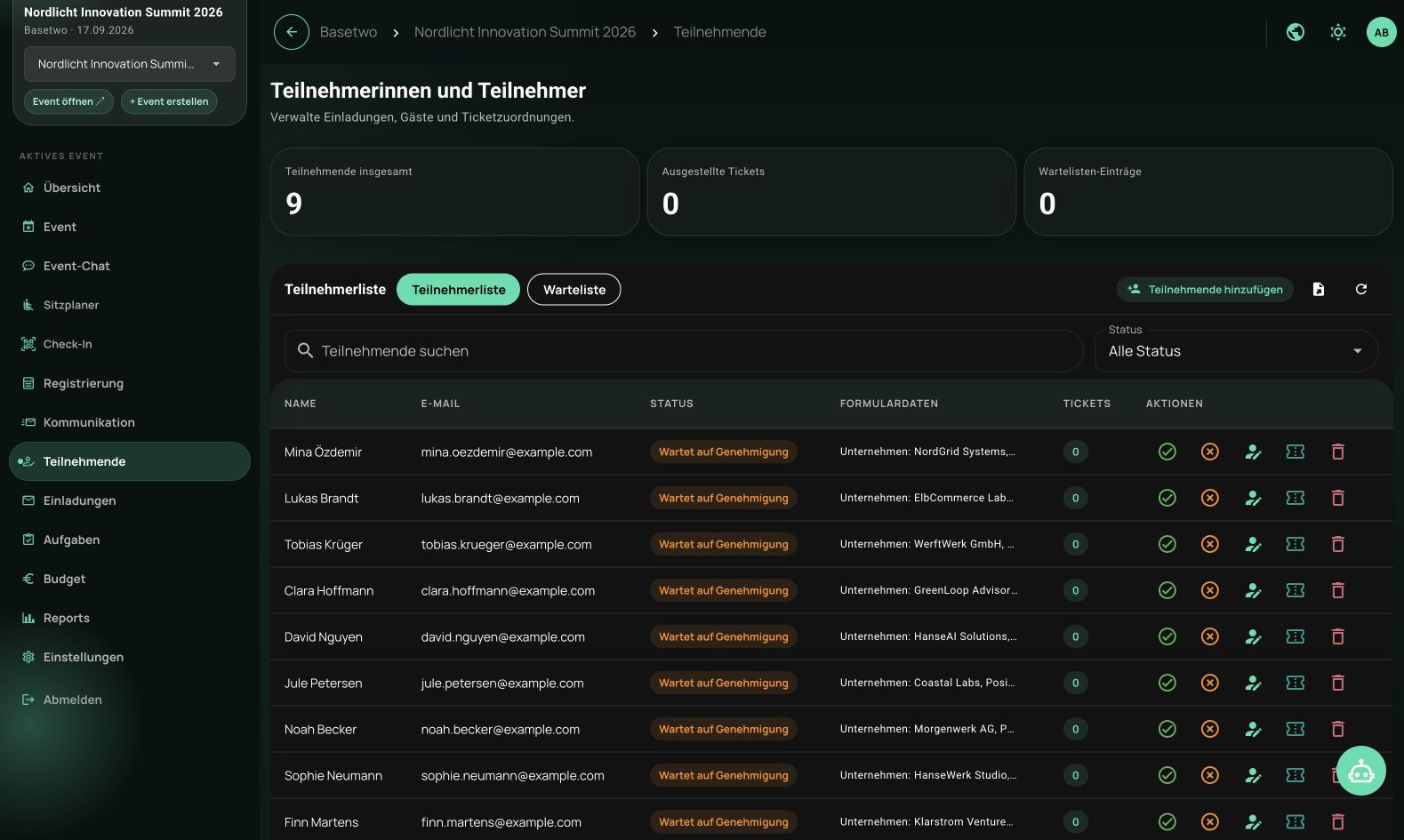
Task: Toggle the light/dark theme sun icon
Action: tap(1338, 32)
